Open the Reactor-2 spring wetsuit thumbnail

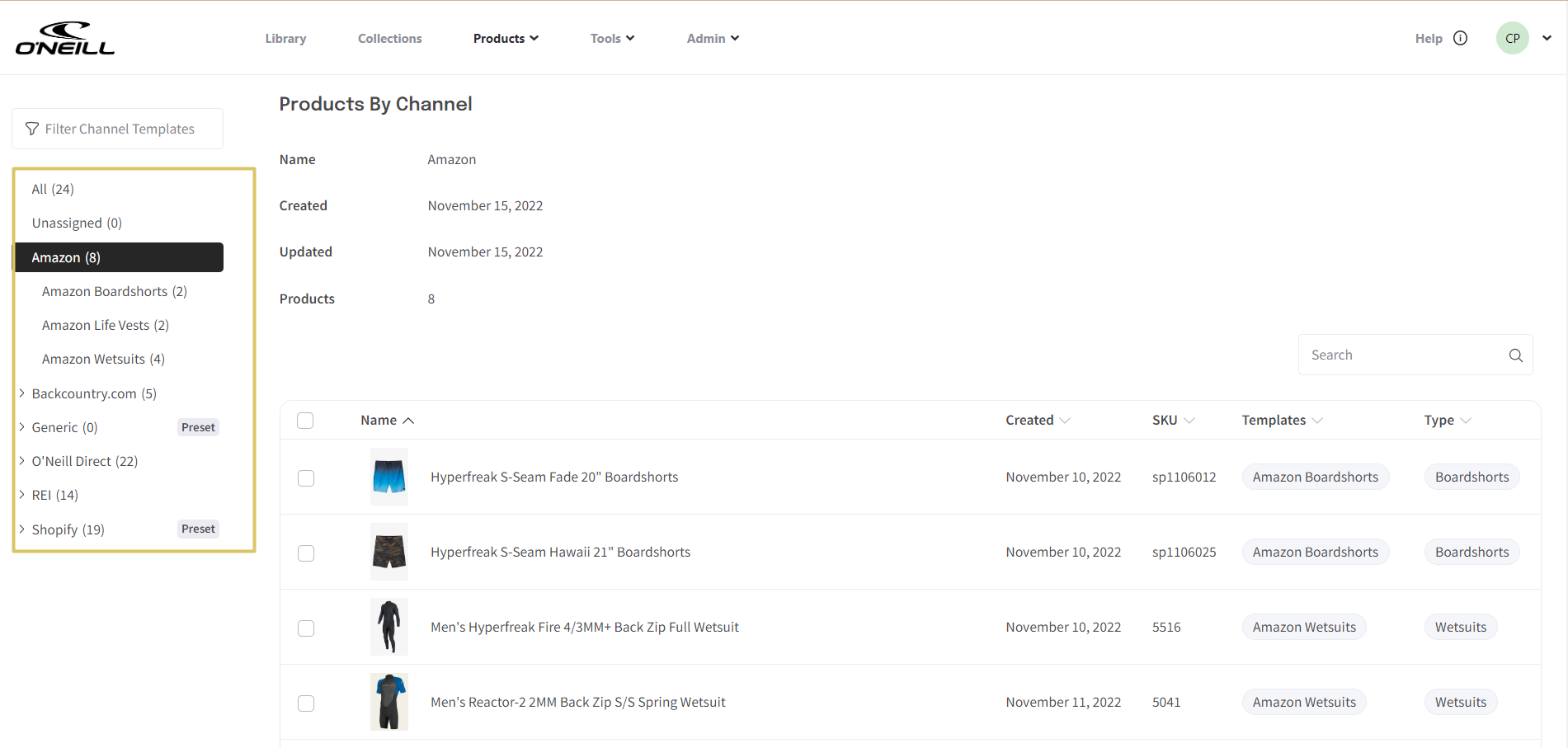point(389,702)
